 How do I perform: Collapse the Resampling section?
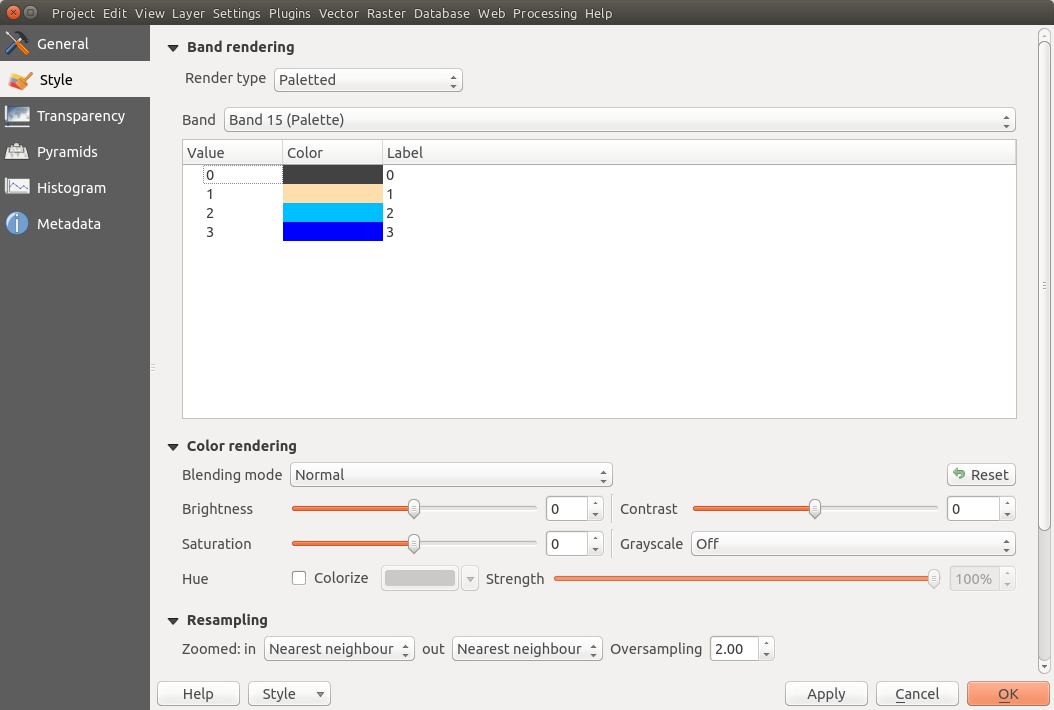coord(172,620)
